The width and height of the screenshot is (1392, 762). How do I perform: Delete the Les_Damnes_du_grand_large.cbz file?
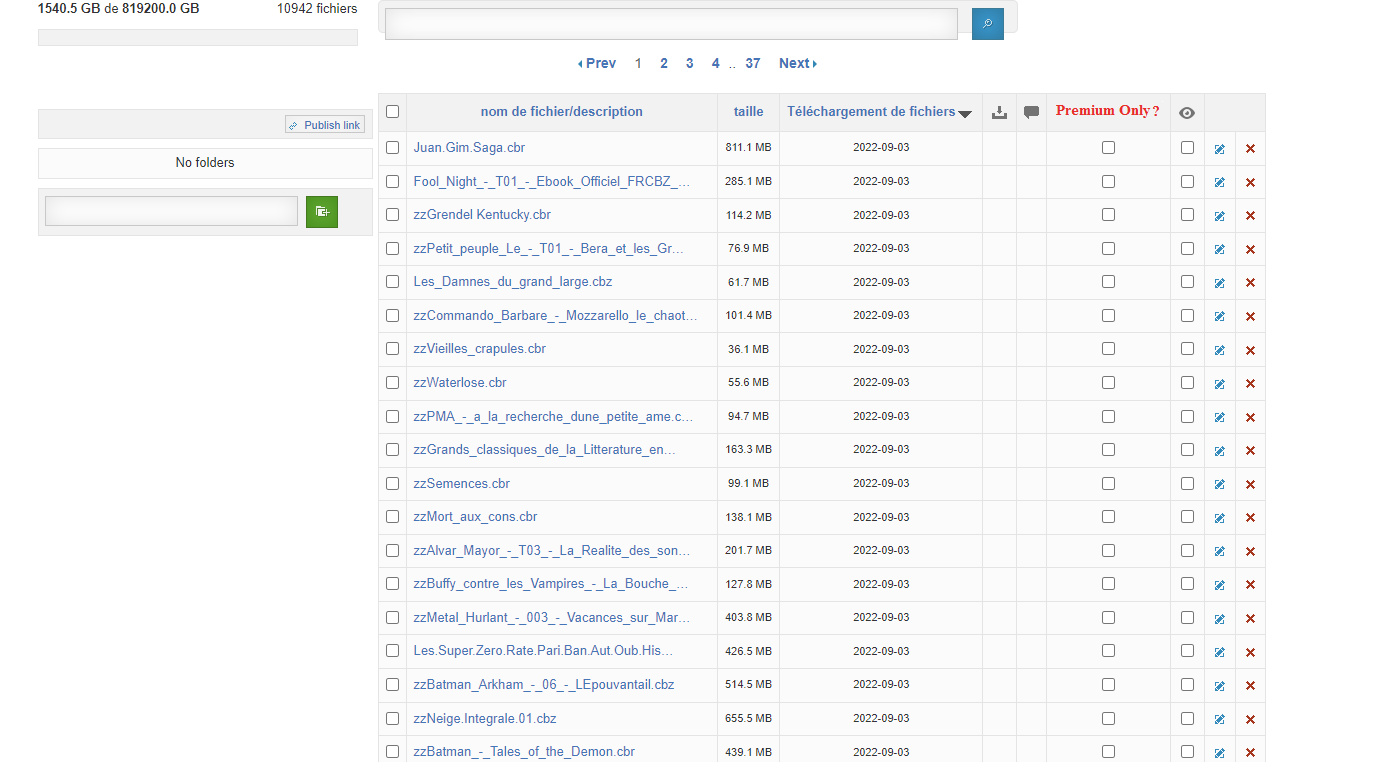(x=1250, y=283)
